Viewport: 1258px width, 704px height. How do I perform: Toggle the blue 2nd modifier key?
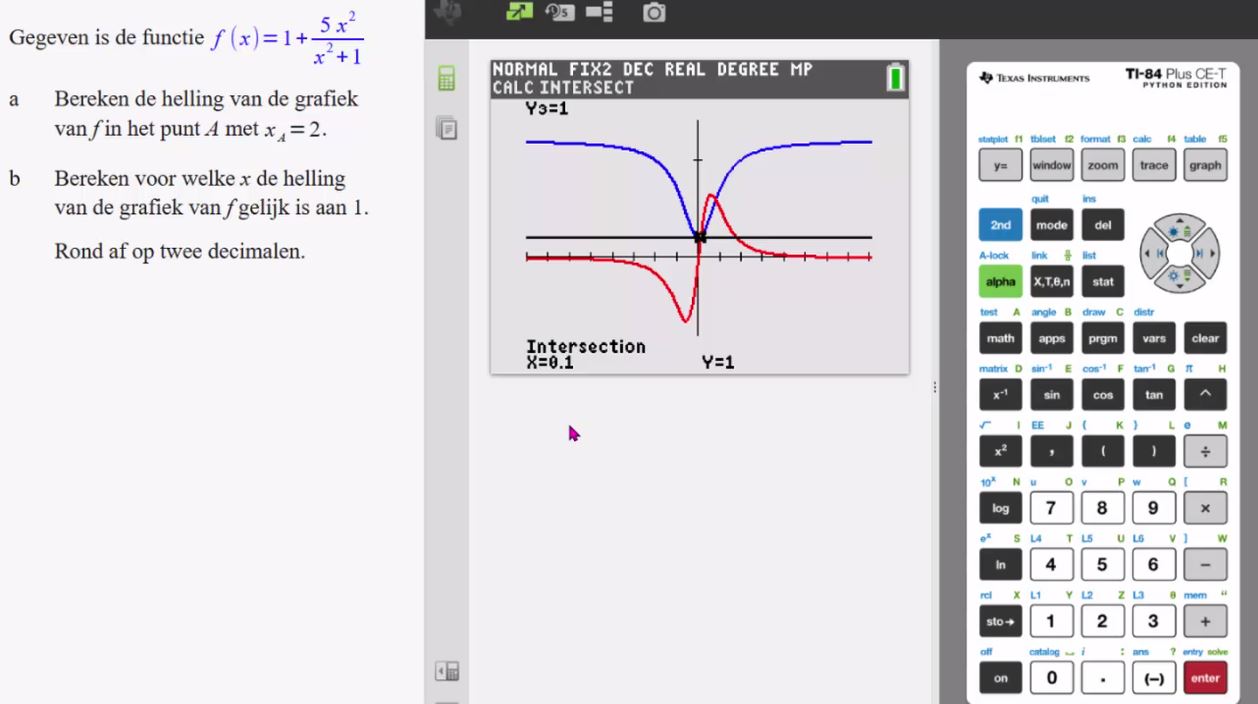1000,226
